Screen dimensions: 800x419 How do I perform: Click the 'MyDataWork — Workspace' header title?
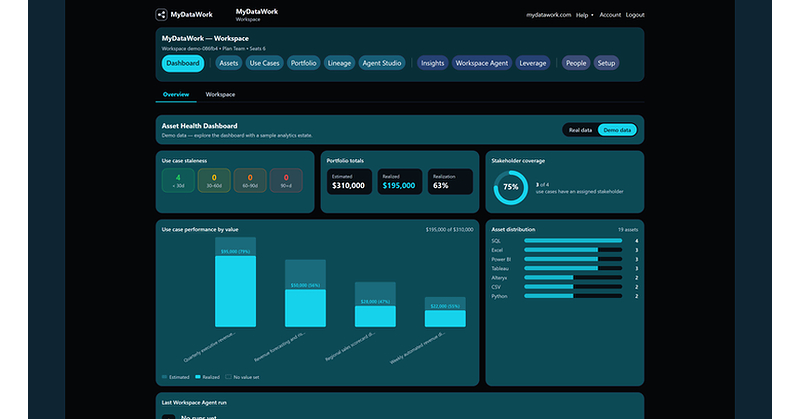[x=205, y=38]
